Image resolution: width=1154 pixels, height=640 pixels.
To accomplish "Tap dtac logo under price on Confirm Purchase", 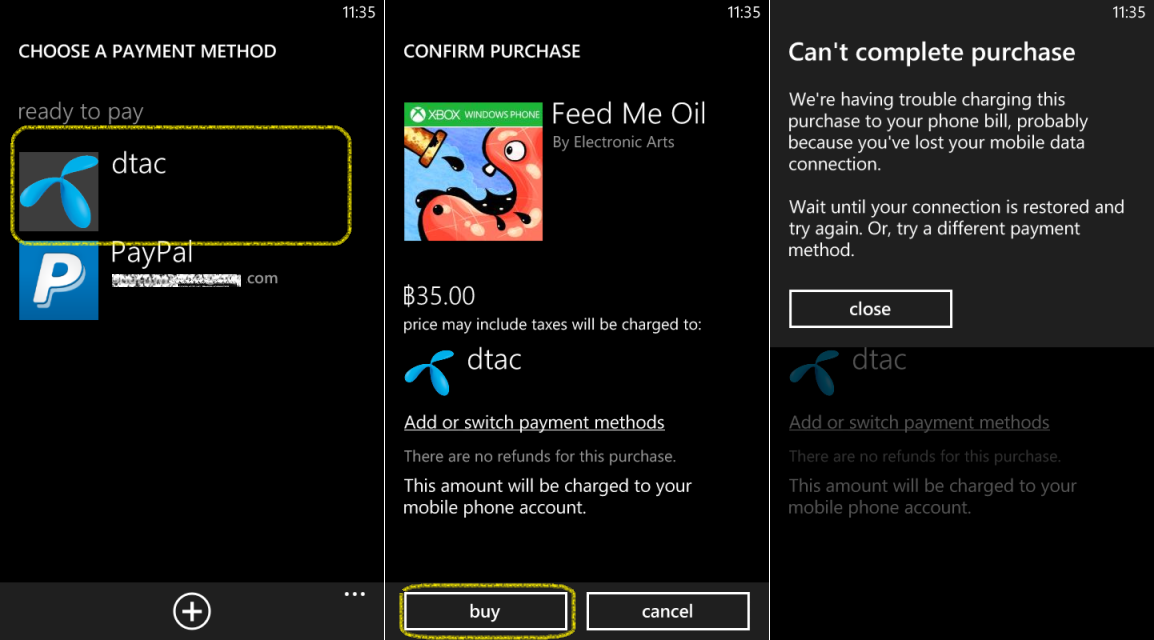I will coord(429,372).
